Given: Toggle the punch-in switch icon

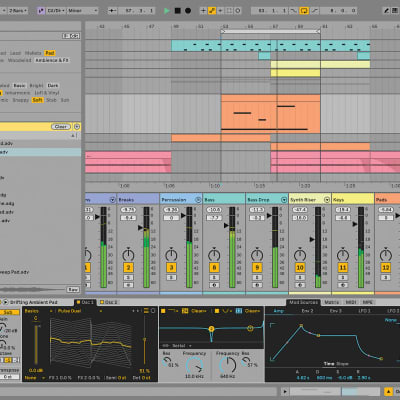Looking at the screenshot, I should [293, 11].
